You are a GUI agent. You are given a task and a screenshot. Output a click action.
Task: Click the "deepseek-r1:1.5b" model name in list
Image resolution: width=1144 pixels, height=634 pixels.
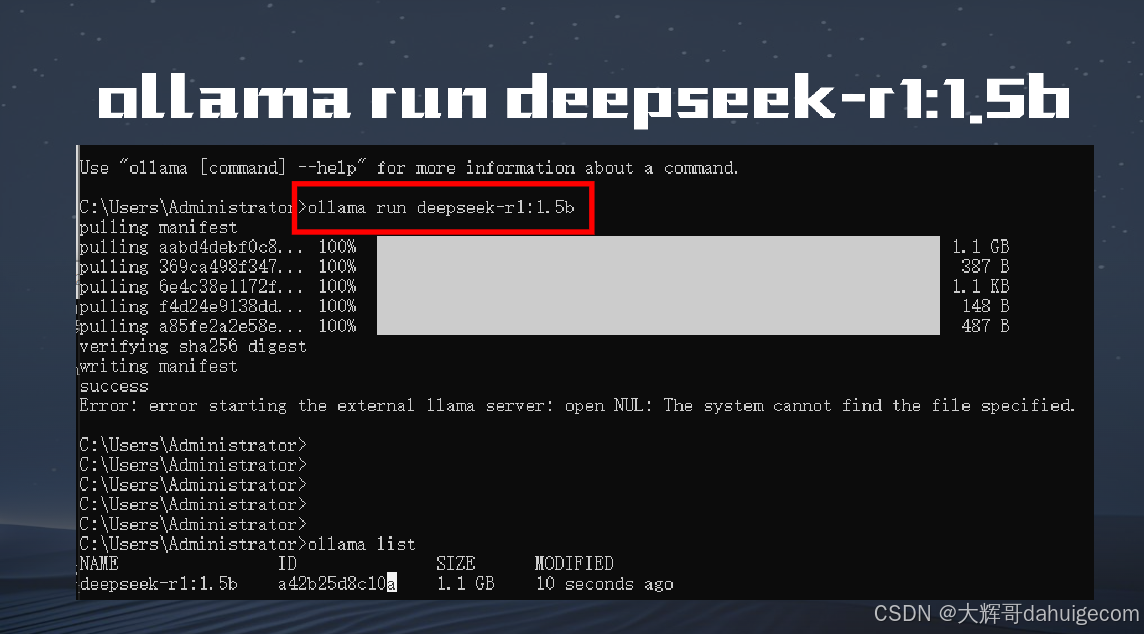tap(158, 584)
